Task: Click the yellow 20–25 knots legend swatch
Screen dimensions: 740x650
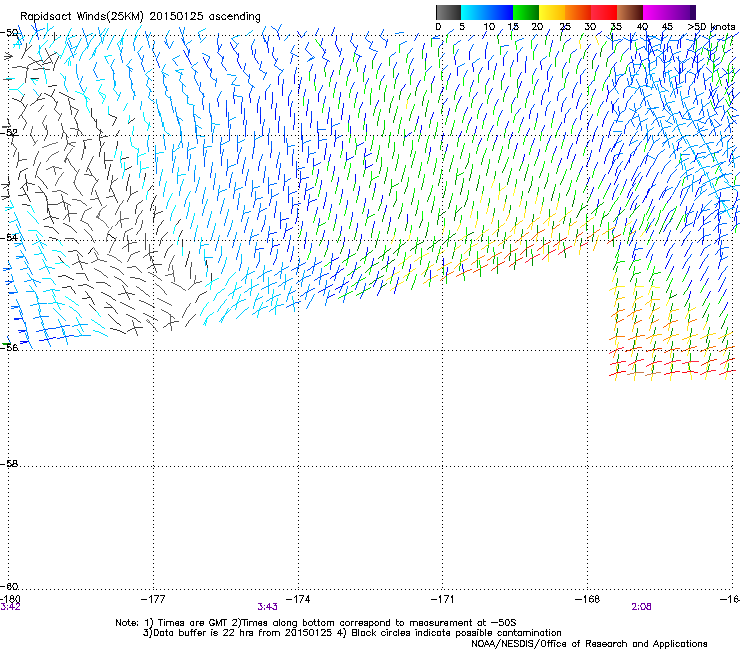Action: coord(552,12)
